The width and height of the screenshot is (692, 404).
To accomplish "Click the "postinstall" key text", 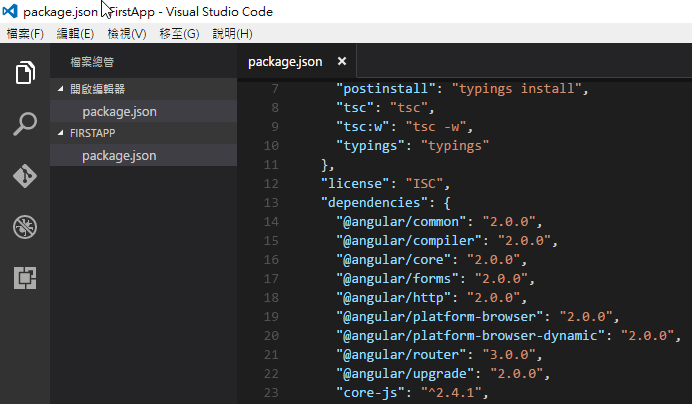I will [386, 89].
